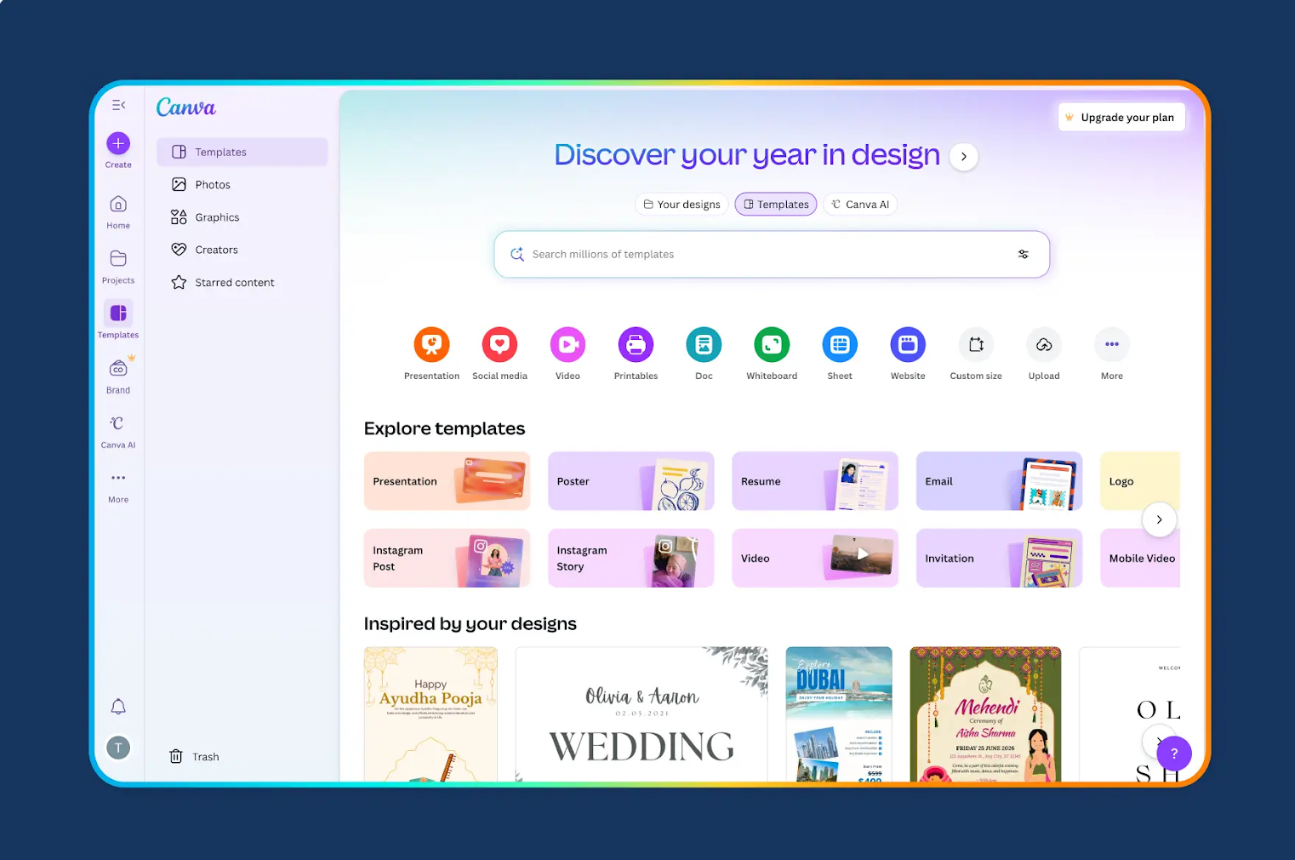
Task: Open Logo template category card
Action: [1140, 481]
